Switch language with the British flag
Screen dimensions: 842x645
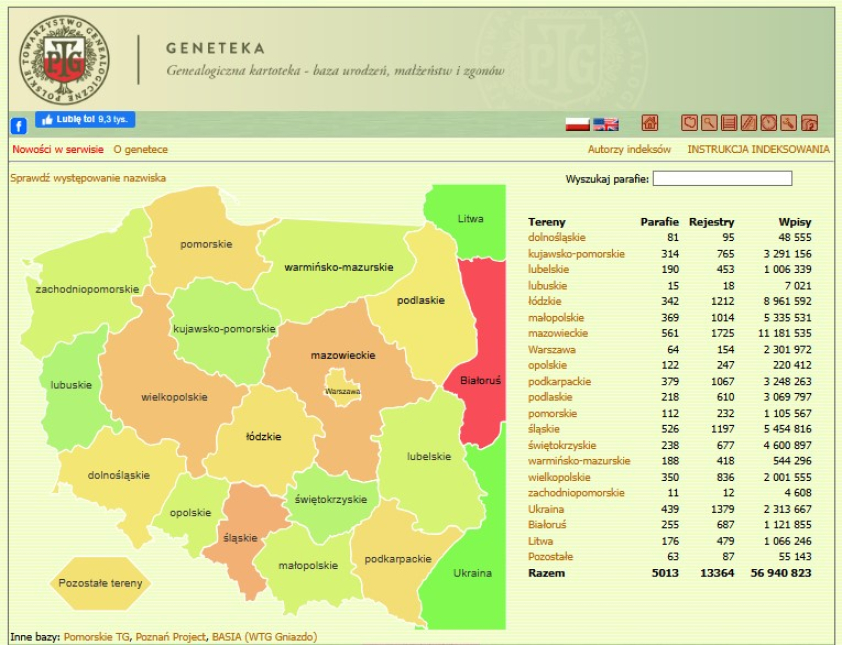click(x=606, y=125)
